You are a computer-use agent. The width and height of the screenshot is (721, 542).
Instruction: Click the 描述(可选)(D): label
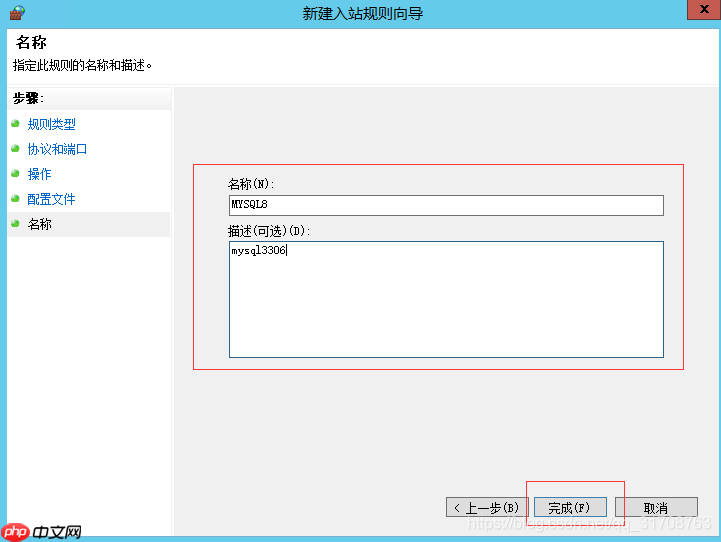coord(269,231)
